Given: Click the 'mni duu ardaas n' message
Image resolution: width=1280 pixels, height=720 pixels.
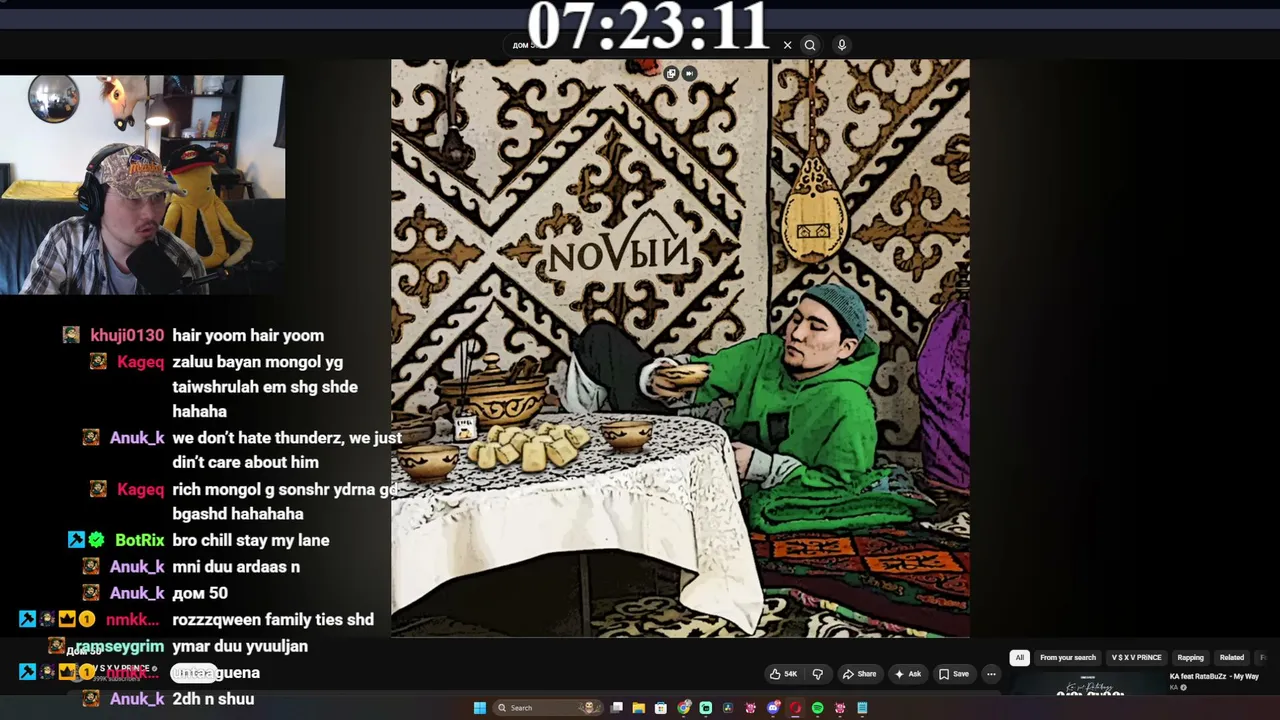Looking at the screenshot, I should pos(236,567).
